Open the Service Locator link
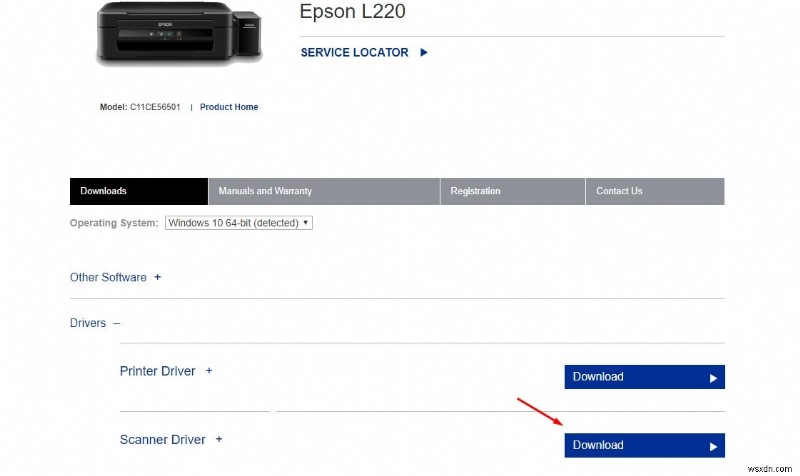 354,53
